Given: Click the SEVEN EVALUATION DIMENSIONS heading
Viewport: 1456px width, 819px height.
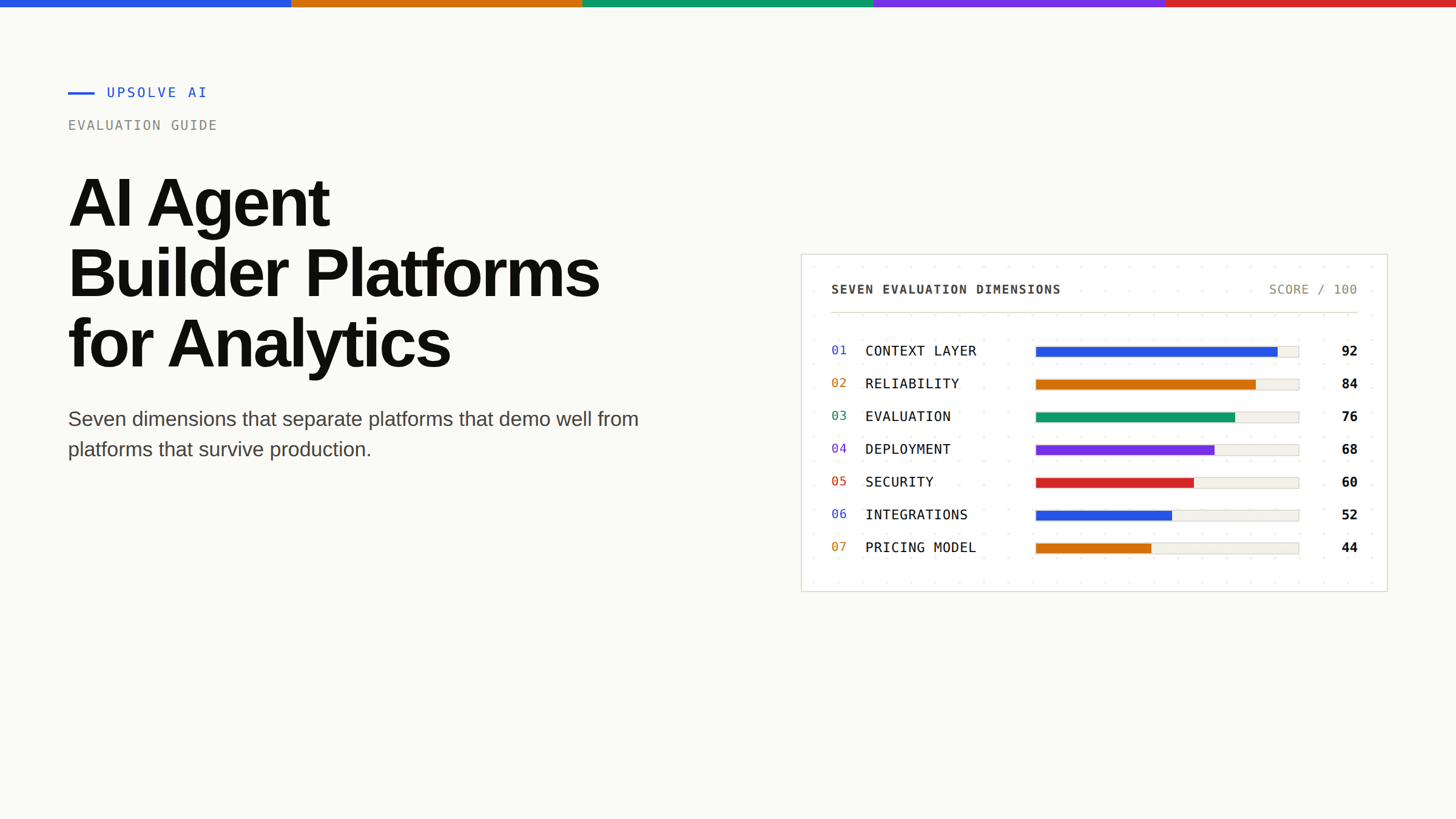Looking at the screenshot, I should point(946,290).
